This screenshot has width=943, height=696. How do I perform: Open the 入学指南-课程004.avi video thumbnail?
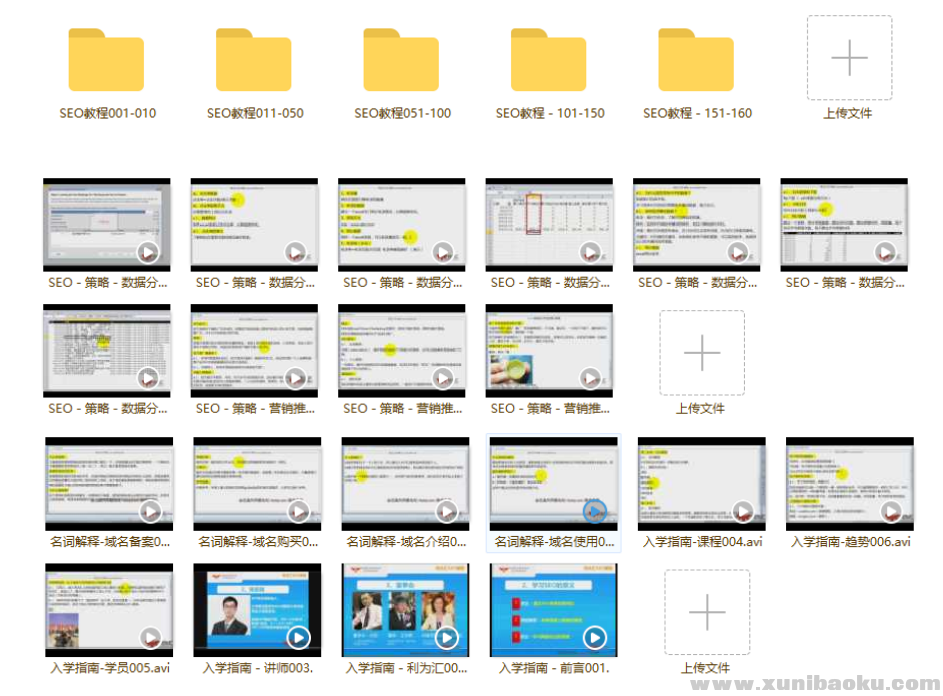pos(701,483)
